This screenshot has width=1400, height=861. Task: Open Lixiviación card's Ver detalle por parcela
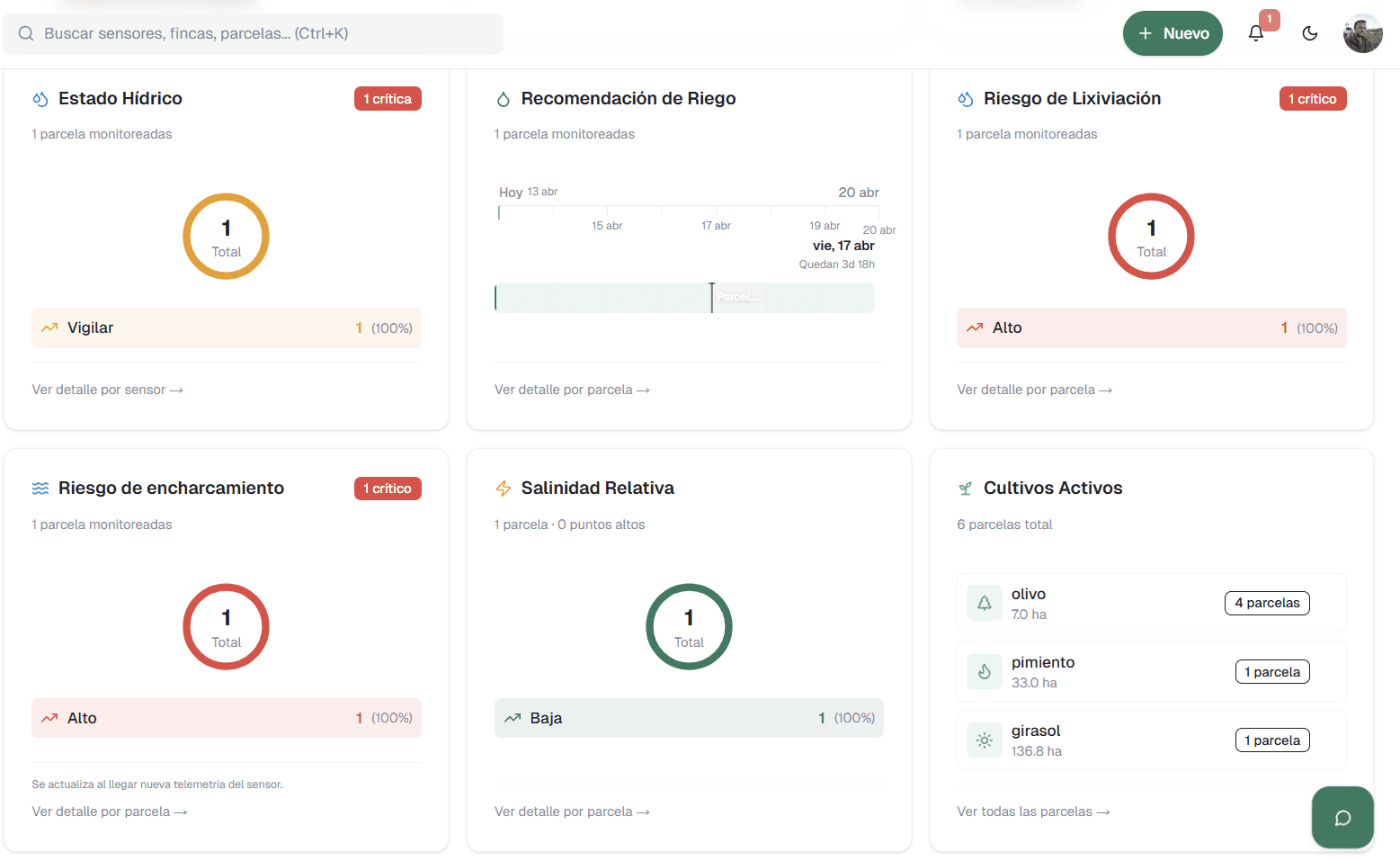[x=1035, y=390]
